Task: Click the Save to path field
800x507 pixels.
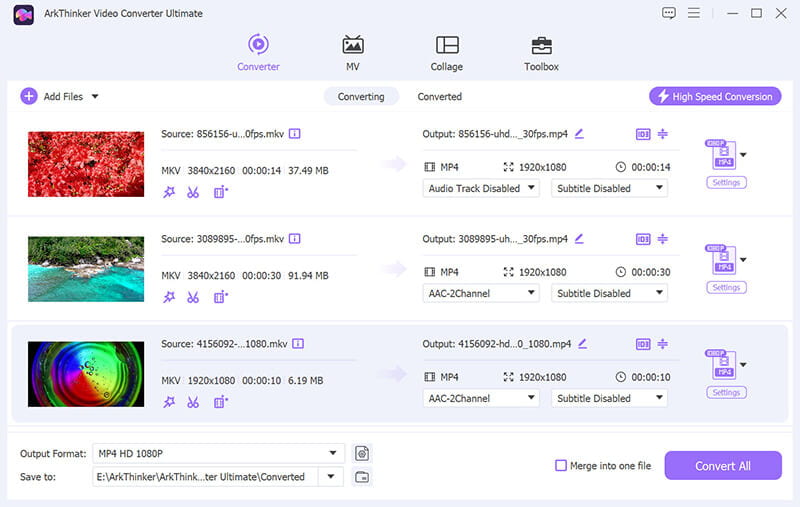Action: click(206, 476)
